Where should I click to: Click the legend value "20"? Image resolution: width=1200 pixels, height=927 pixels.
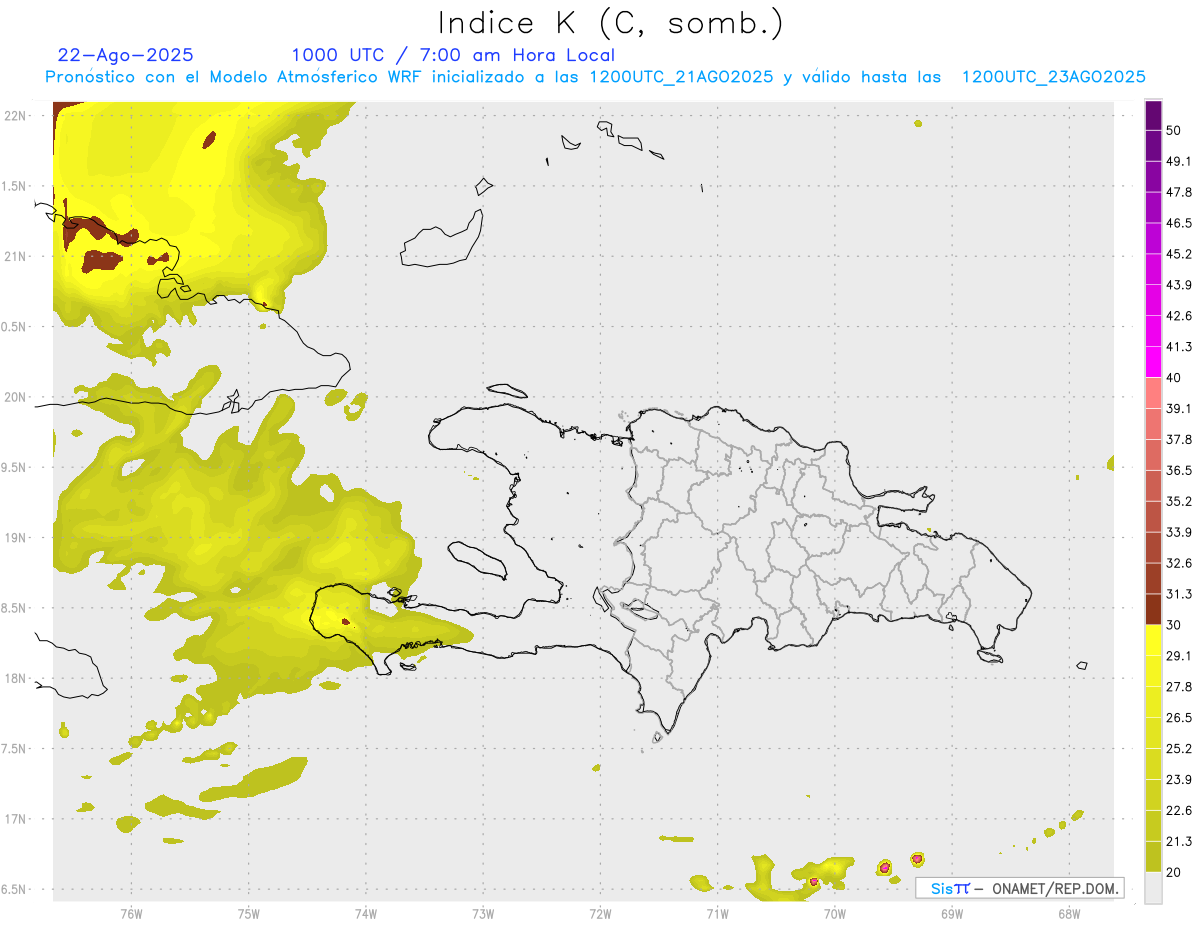[1175, 872]
